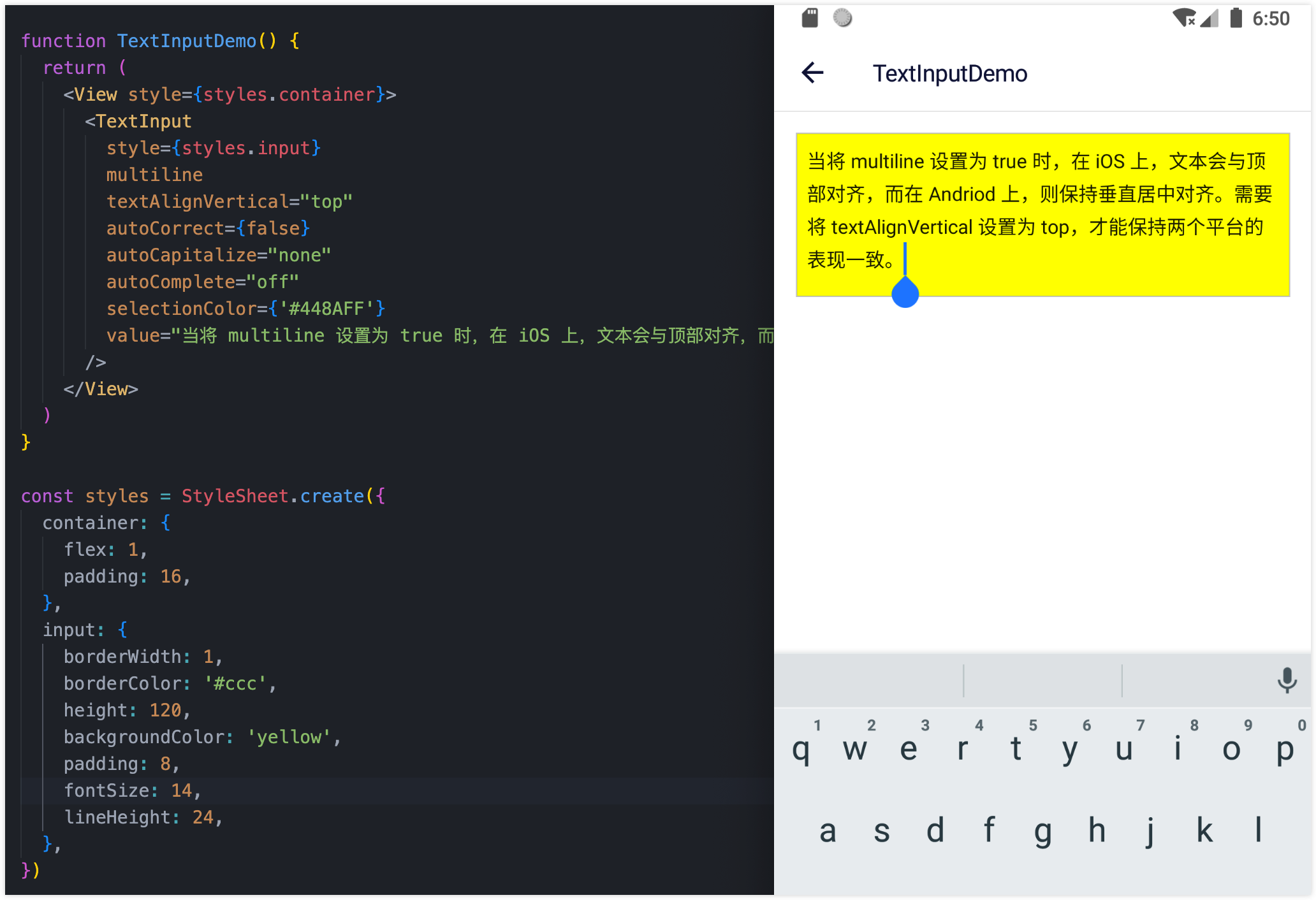
Task: Click the 'input: {' code line
Action: [85, 630]
